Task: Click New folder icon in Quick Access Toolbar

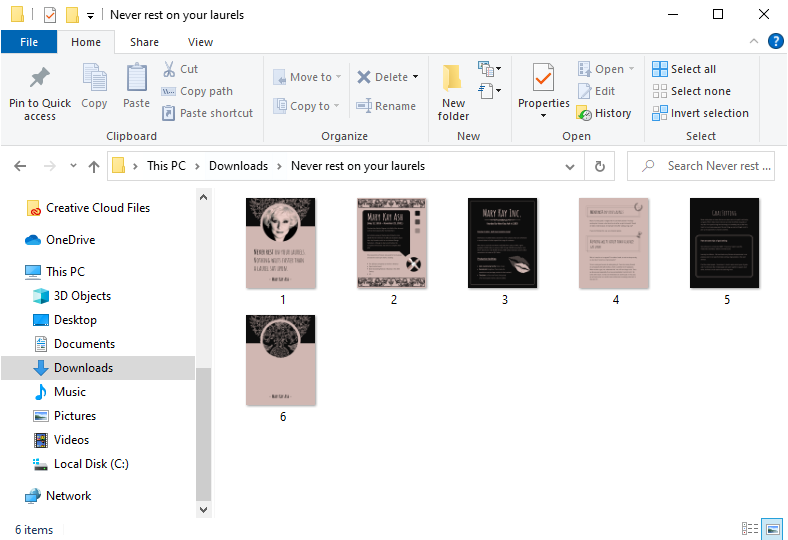Action: 72,15
